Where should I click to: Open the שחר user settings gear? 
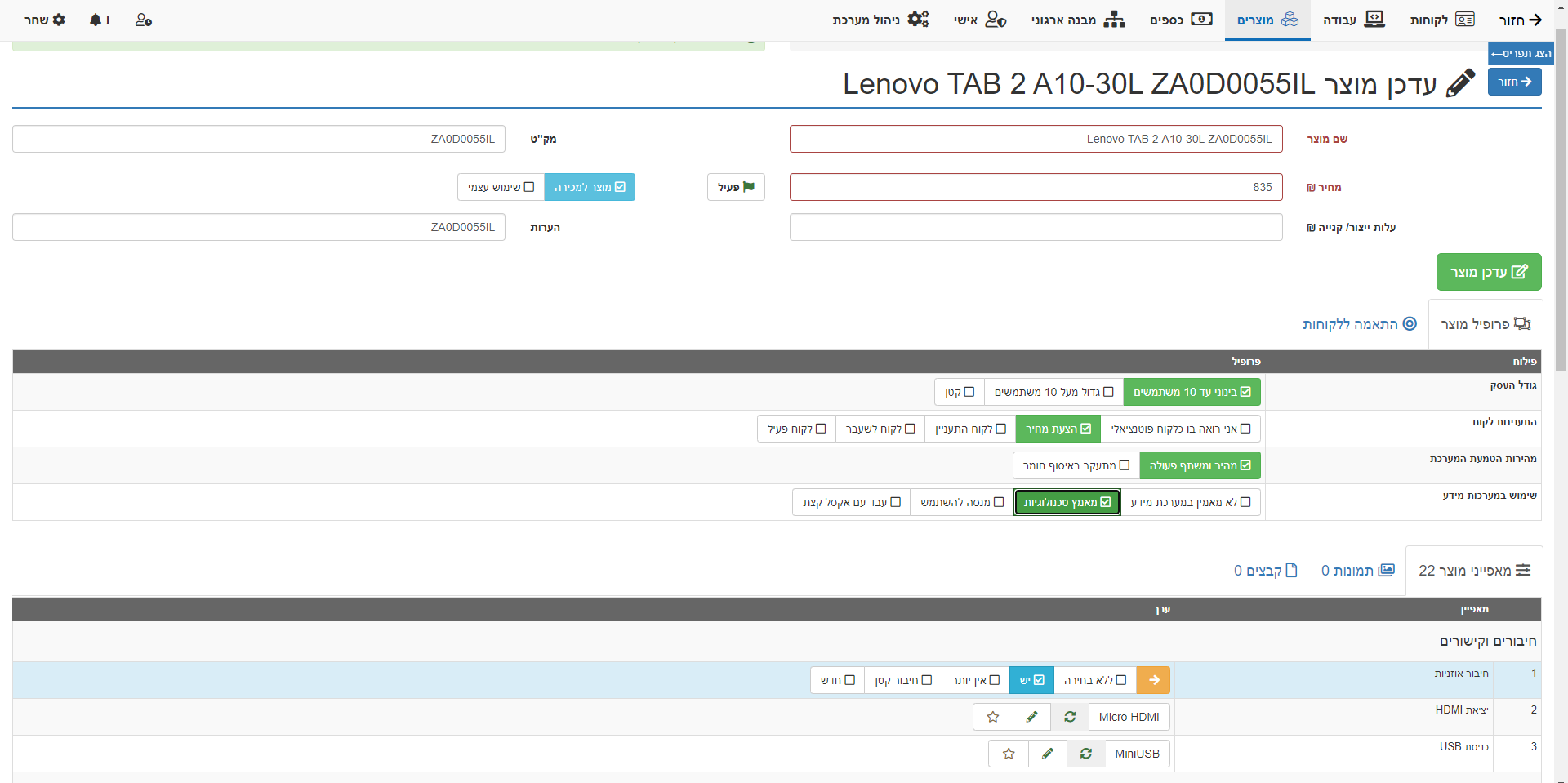45,20
